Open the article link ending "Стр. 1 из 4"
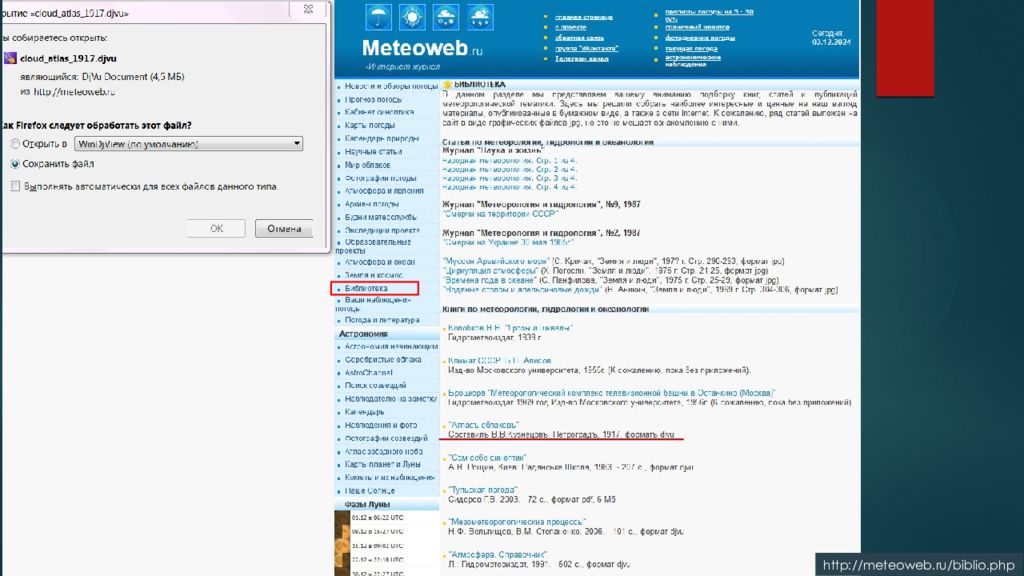Screen dimensions: 1024x576 pyautogui.click(x=509, y=160)
